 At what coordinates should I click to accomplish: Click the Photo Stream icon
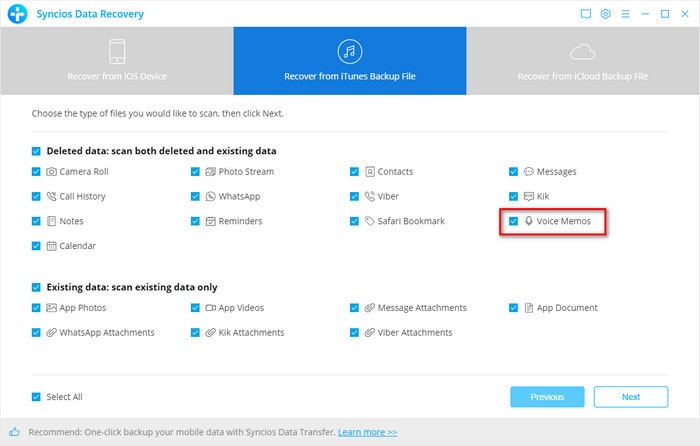point(210,171)
